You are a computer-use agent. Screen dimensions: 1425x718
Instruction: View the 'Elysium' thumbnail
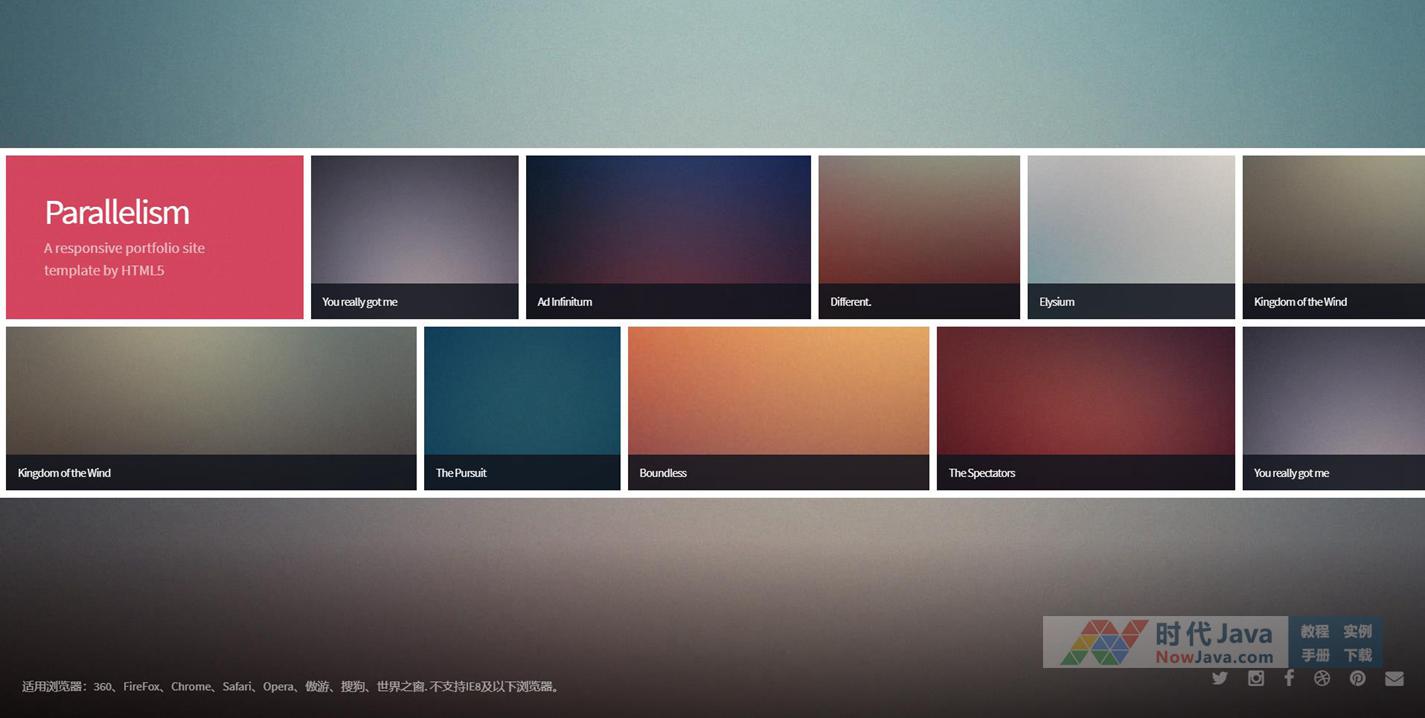(x=1131, y=237)
